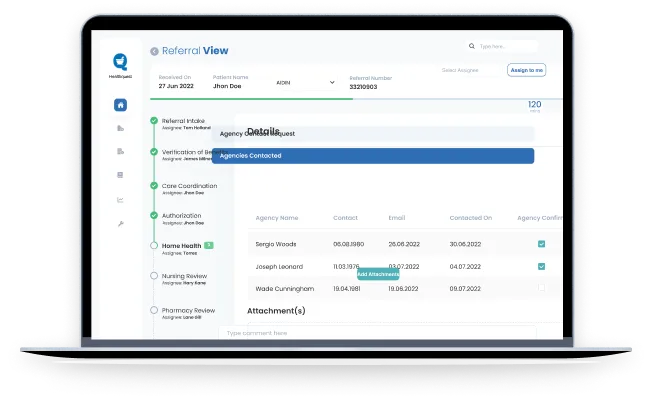Expand the ADEN dropdown
This screenshot has height=400, width=652.
click(306, 83)
